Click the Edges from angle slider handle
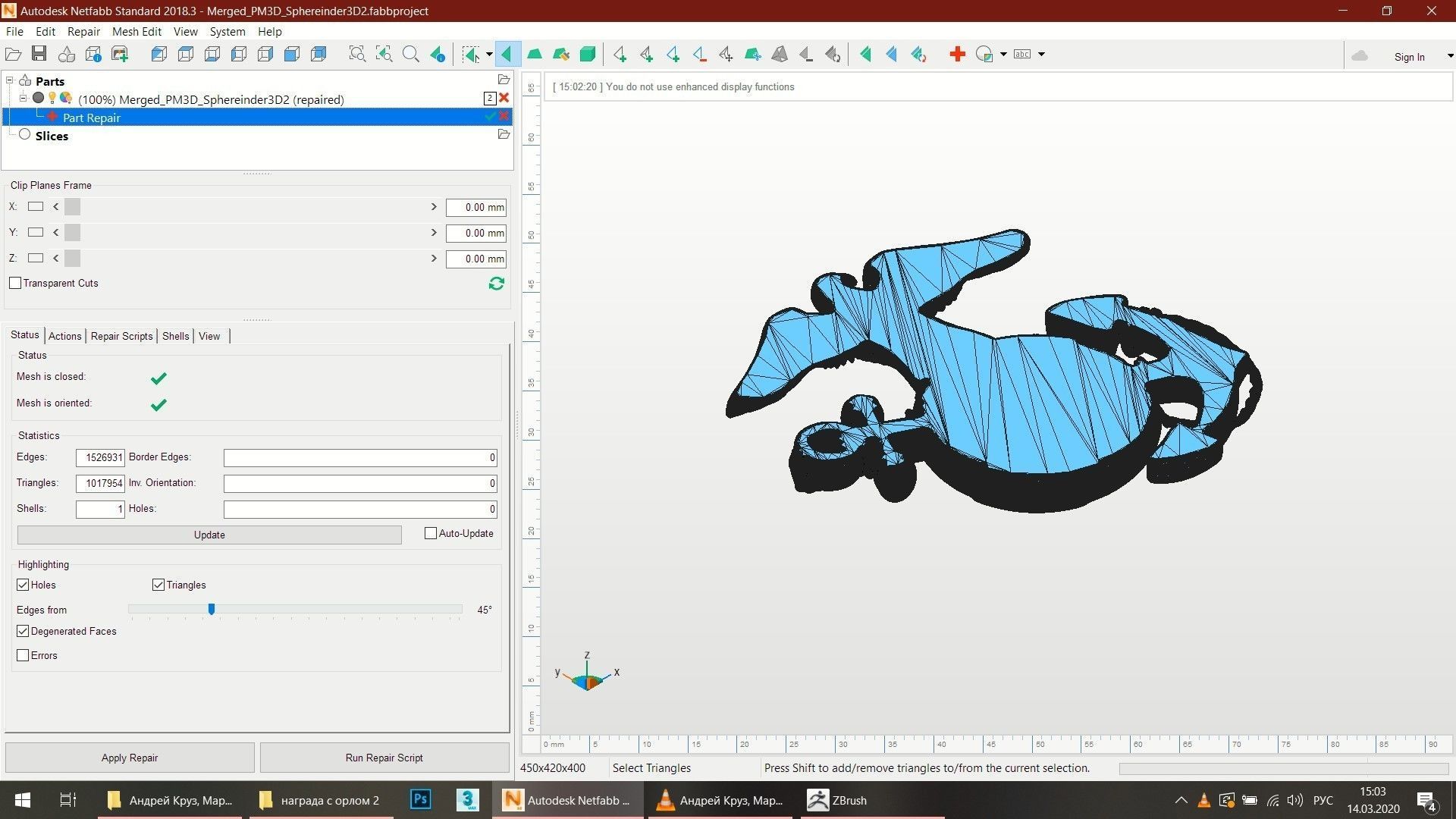The image size is (1456, 819). point(212,609)
